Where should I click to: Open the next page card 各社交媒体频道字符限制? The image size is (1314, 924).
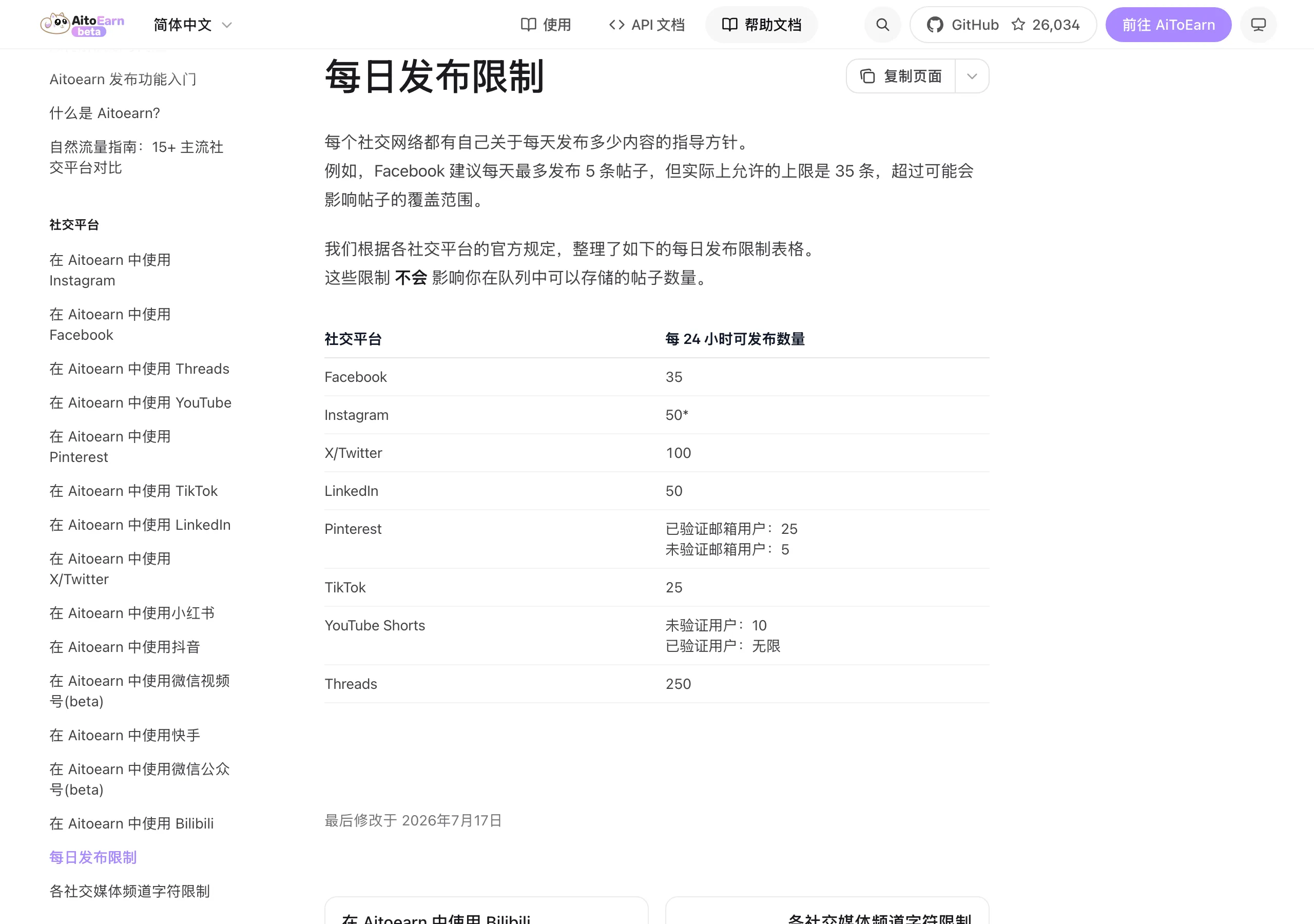(x=826, y=910)
